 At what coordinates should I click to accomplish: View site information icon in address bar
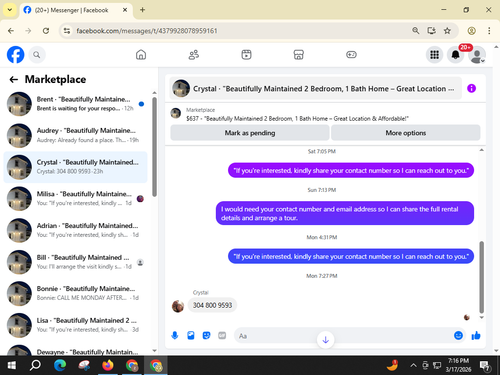pyautogui.click(x=67, y=31)
